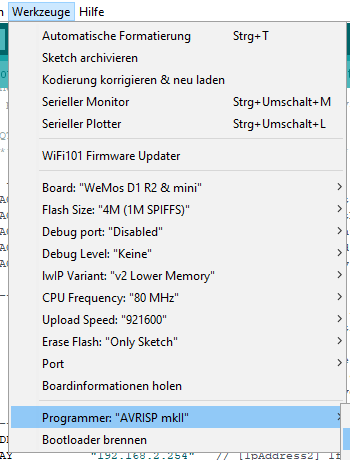362x467 pixels.
Task: Choose Sketch archivieren
Action: (x=177, y=58)
